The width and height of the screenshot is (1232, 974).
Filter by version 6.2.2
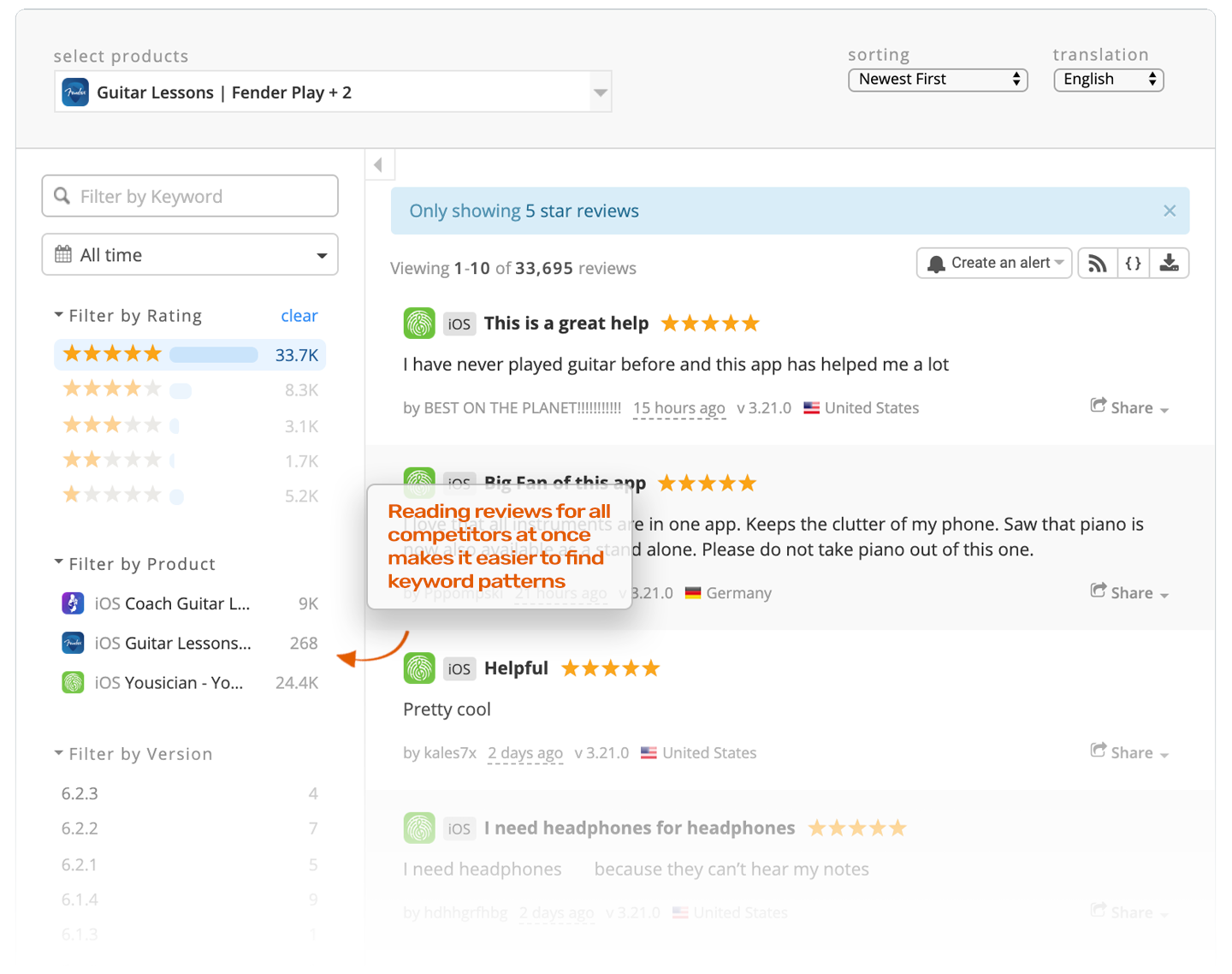190,828
